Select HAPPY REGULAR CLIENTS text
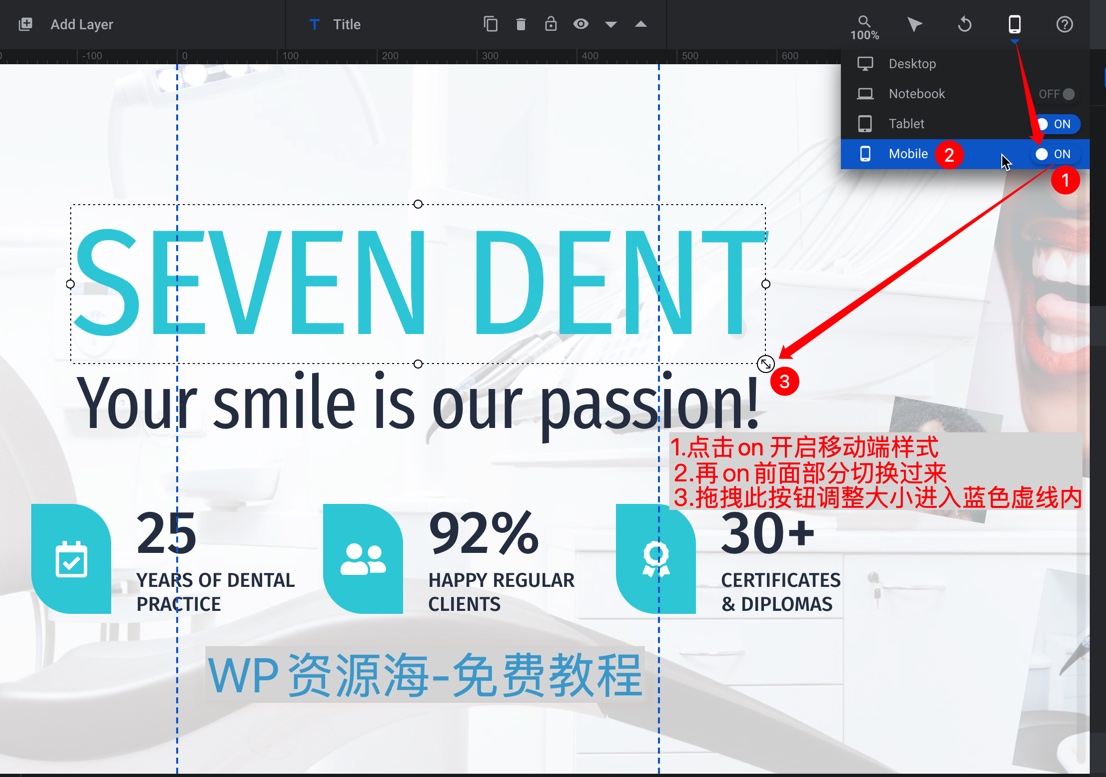 click(x=502, y=592)
